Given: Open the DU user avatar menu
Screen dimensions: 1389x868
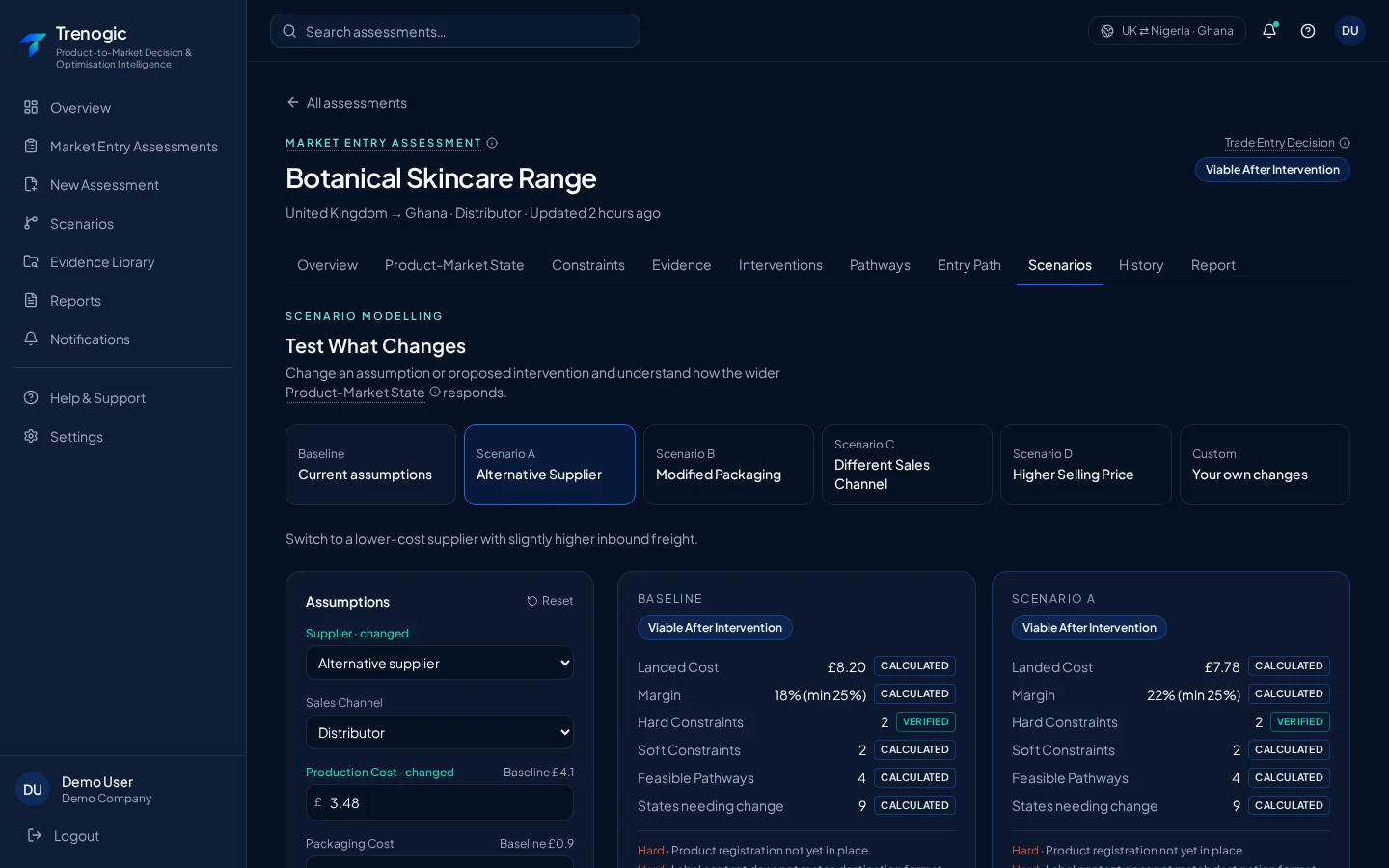Looking at the screenshot, I should 1350,31.
